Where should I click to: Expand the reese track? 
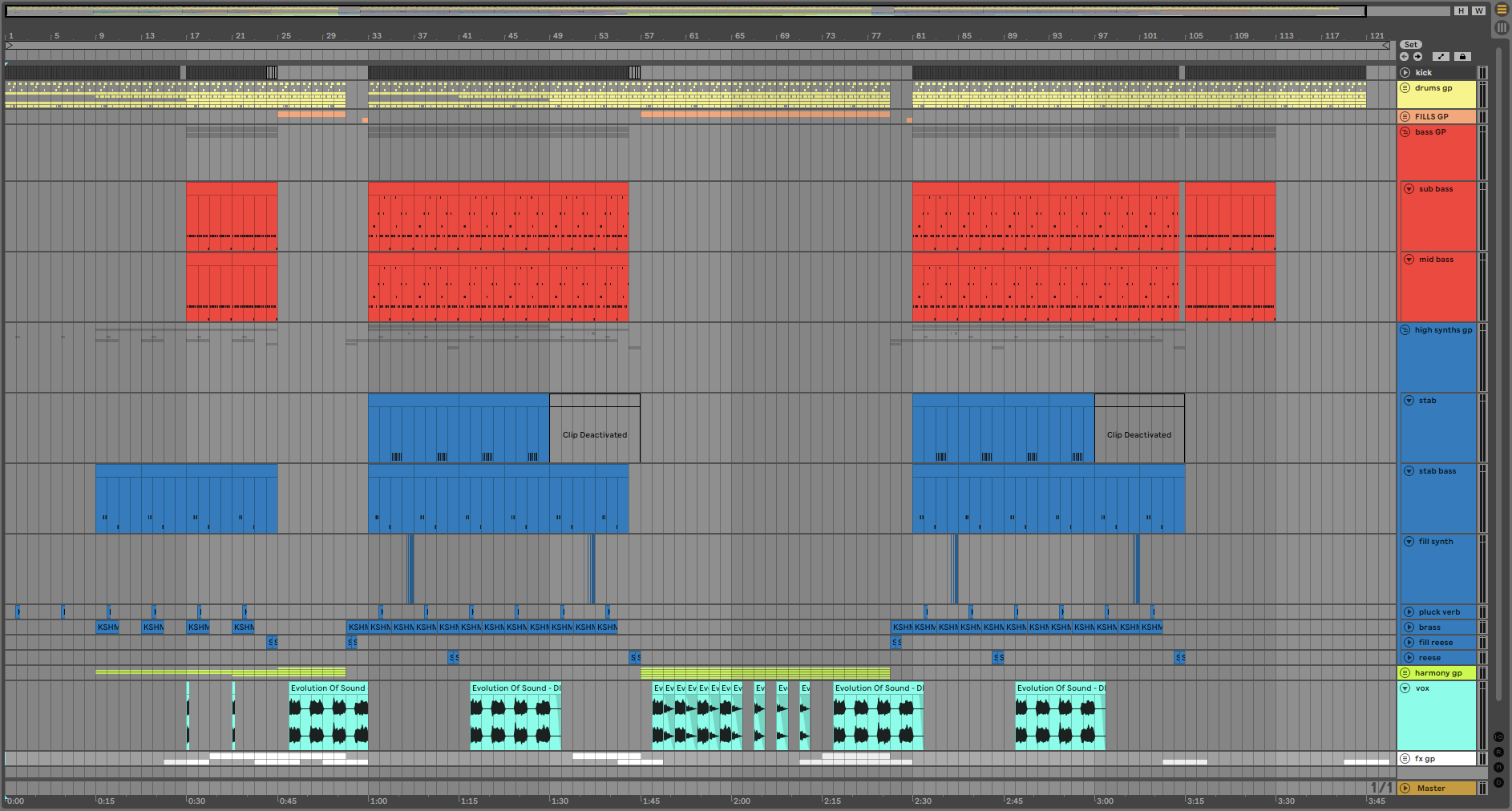click(x=1409, y=657)
